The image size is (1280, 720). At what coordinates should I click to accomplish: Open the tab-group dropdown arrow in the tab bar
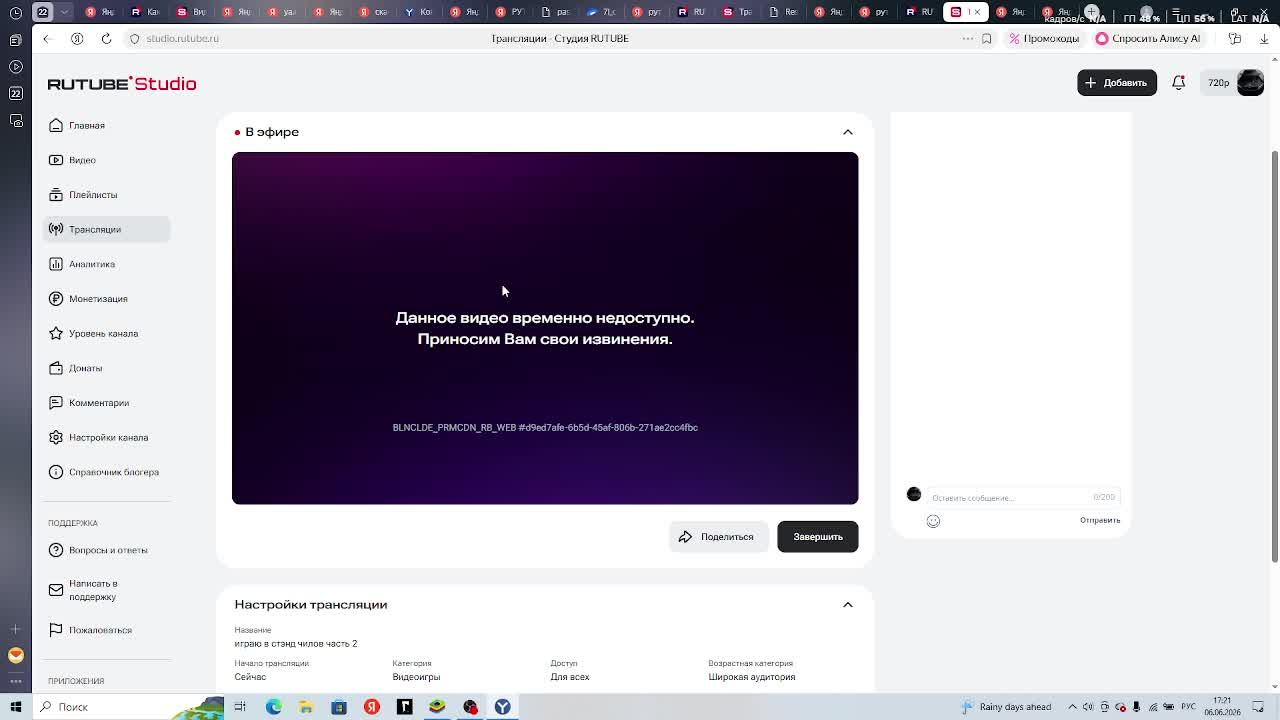pos(65,12)
